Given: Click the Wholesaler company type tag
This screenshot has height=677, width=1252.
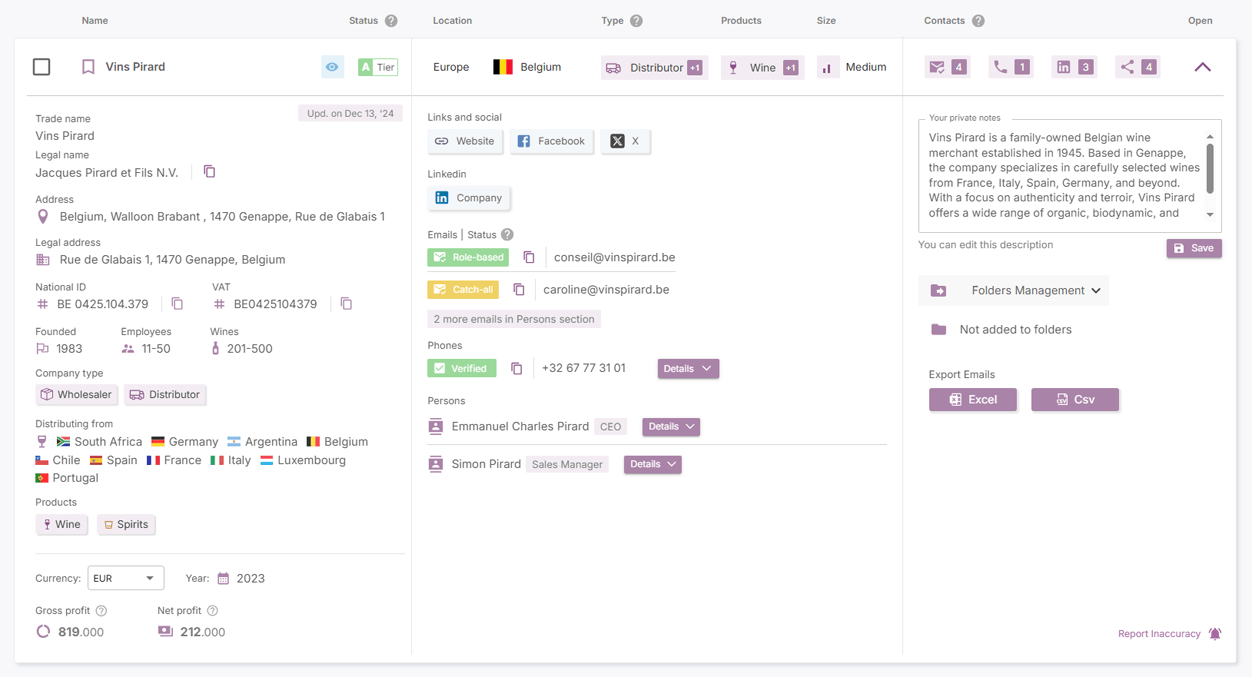Looking at the screenshot, I should coord(76,394).
